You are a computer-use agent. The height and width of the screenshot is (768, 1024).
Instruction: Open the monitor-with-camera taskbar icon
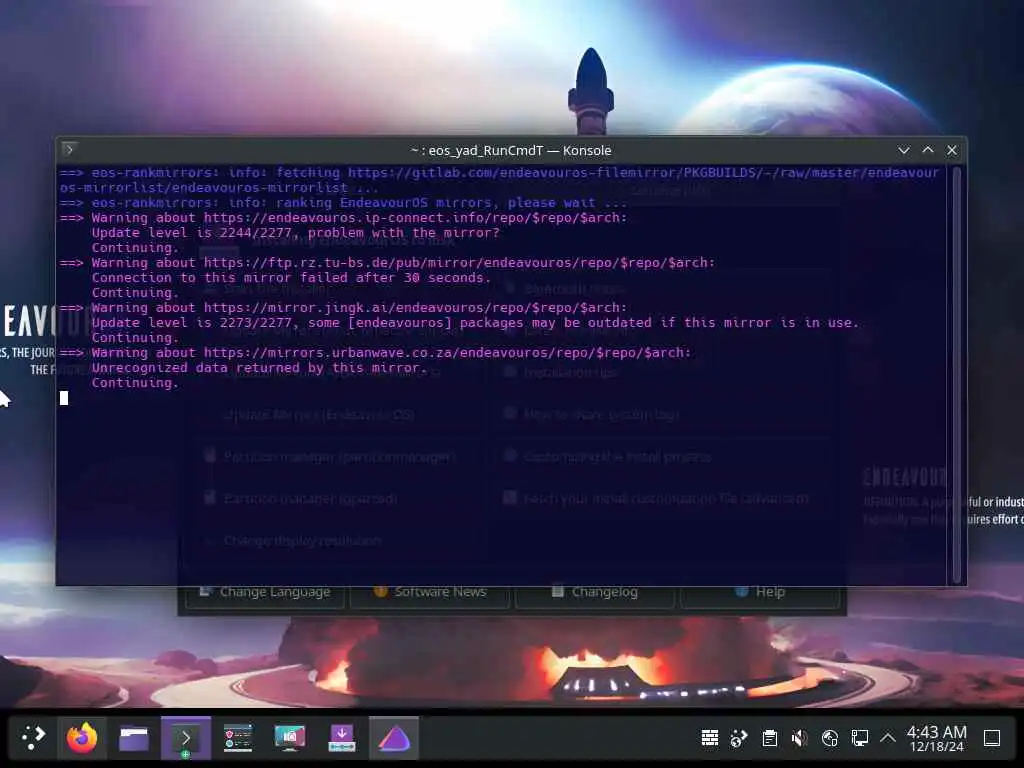click(289, 738)
